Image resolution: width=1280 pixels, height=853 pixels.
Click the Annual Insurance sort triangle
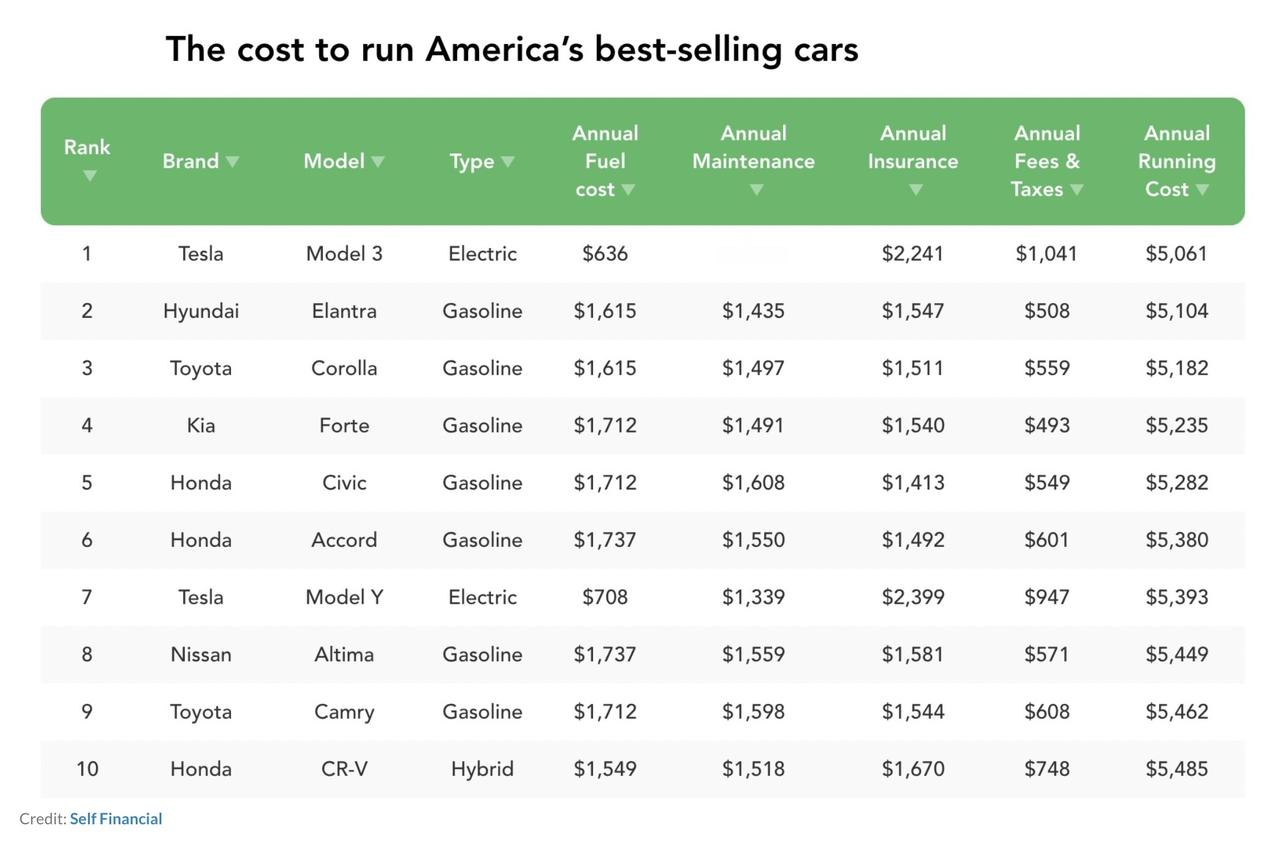pyautogui.click(x=915, y=189)
